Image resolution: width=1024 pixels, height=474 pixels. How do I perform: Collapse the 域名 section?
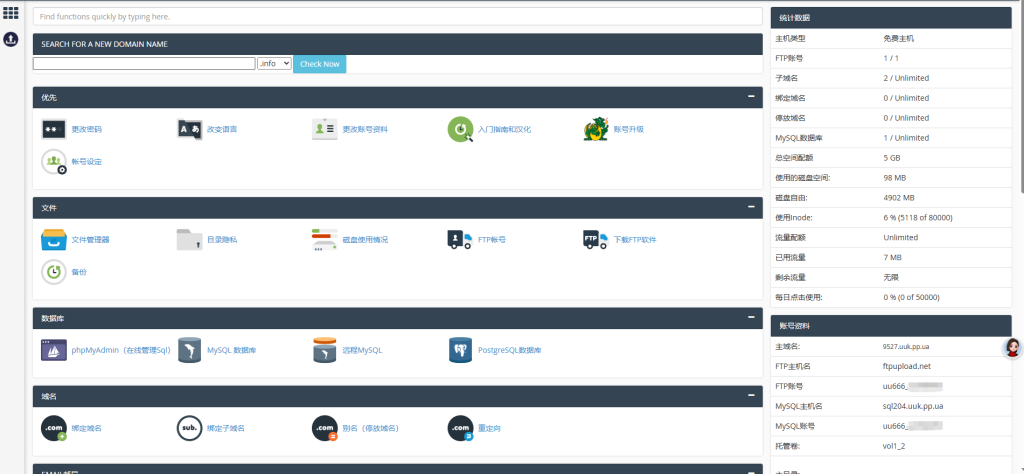pos(751,396)
